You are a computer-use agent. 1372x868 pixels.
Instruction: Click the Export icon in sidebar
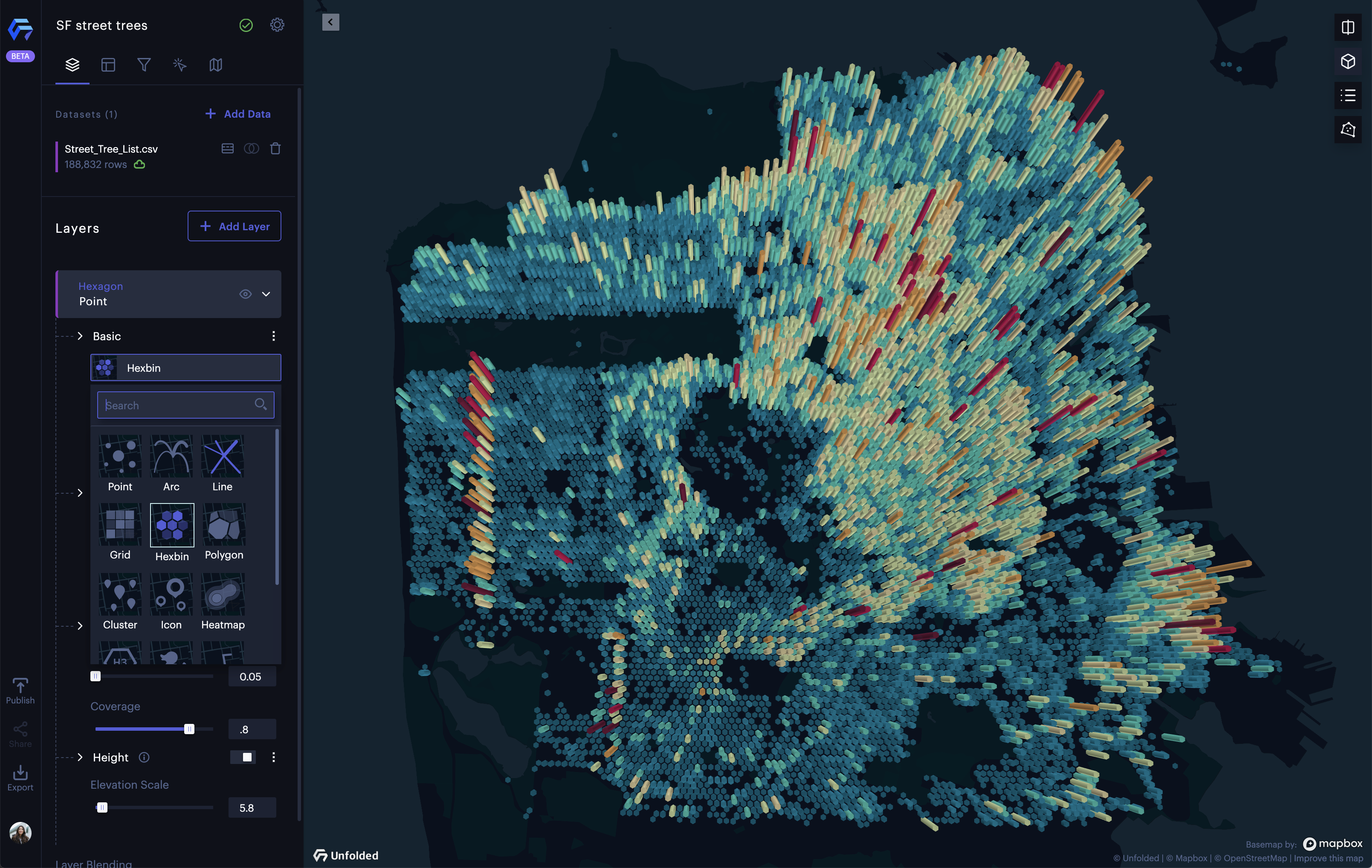pos(20,778)
